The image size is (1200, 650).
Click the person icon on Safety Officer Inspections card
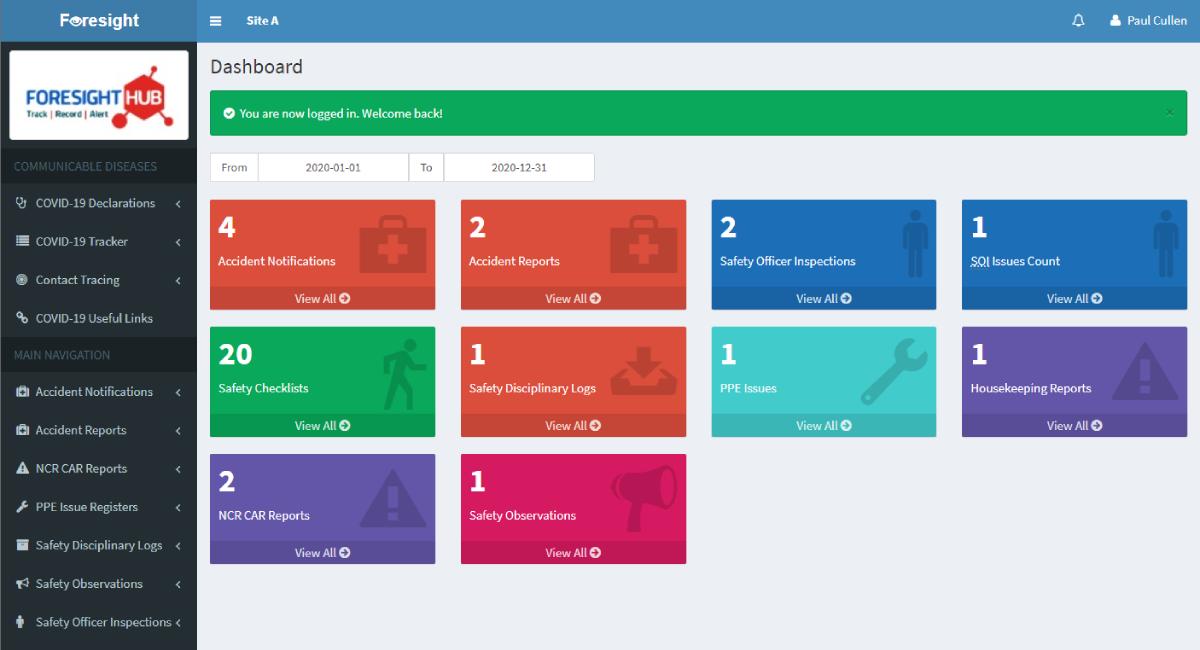tap(915, 242)
